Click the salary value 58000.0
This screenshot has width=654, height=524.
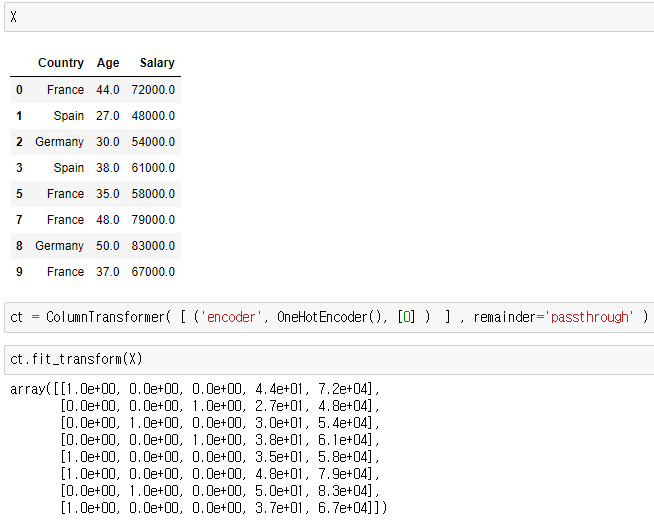153,194
